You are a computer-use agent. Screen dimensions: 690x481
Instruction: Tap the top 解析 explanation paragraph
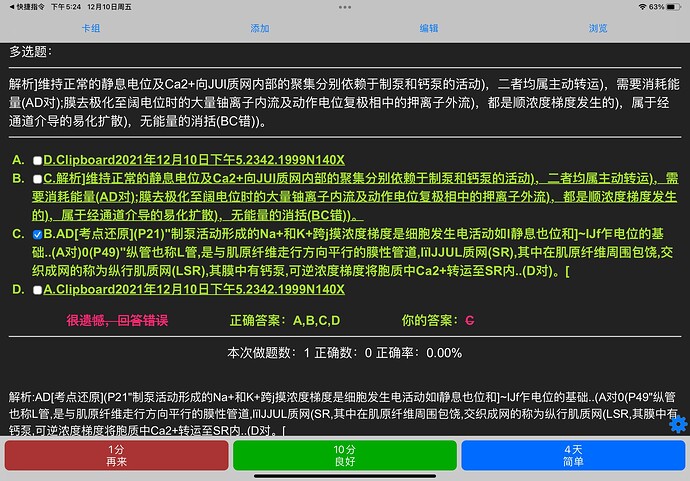345,103
